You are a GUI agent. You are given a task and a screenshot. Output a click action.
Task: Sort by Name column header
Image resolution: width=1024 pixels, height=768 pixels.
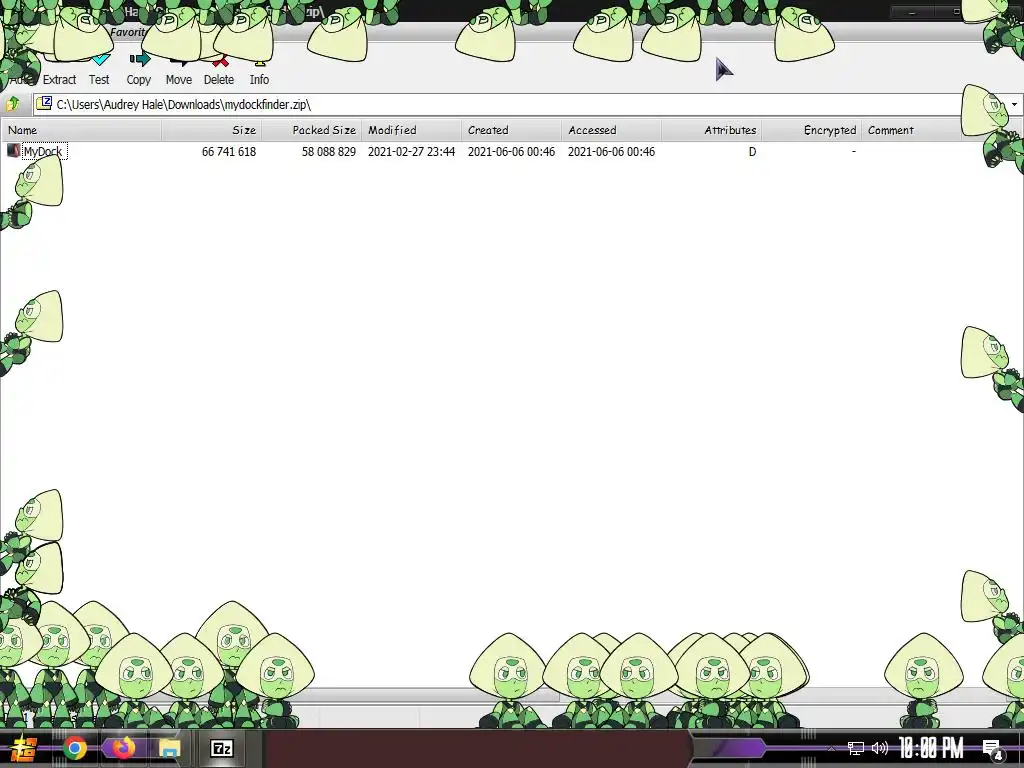82,130
